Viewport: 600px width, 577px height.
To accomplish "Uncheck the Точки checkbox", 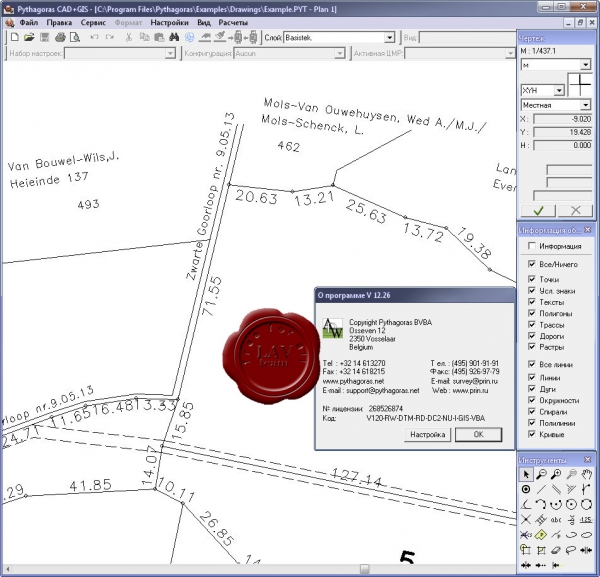I will pyautogui.click(x=532, y=279).
